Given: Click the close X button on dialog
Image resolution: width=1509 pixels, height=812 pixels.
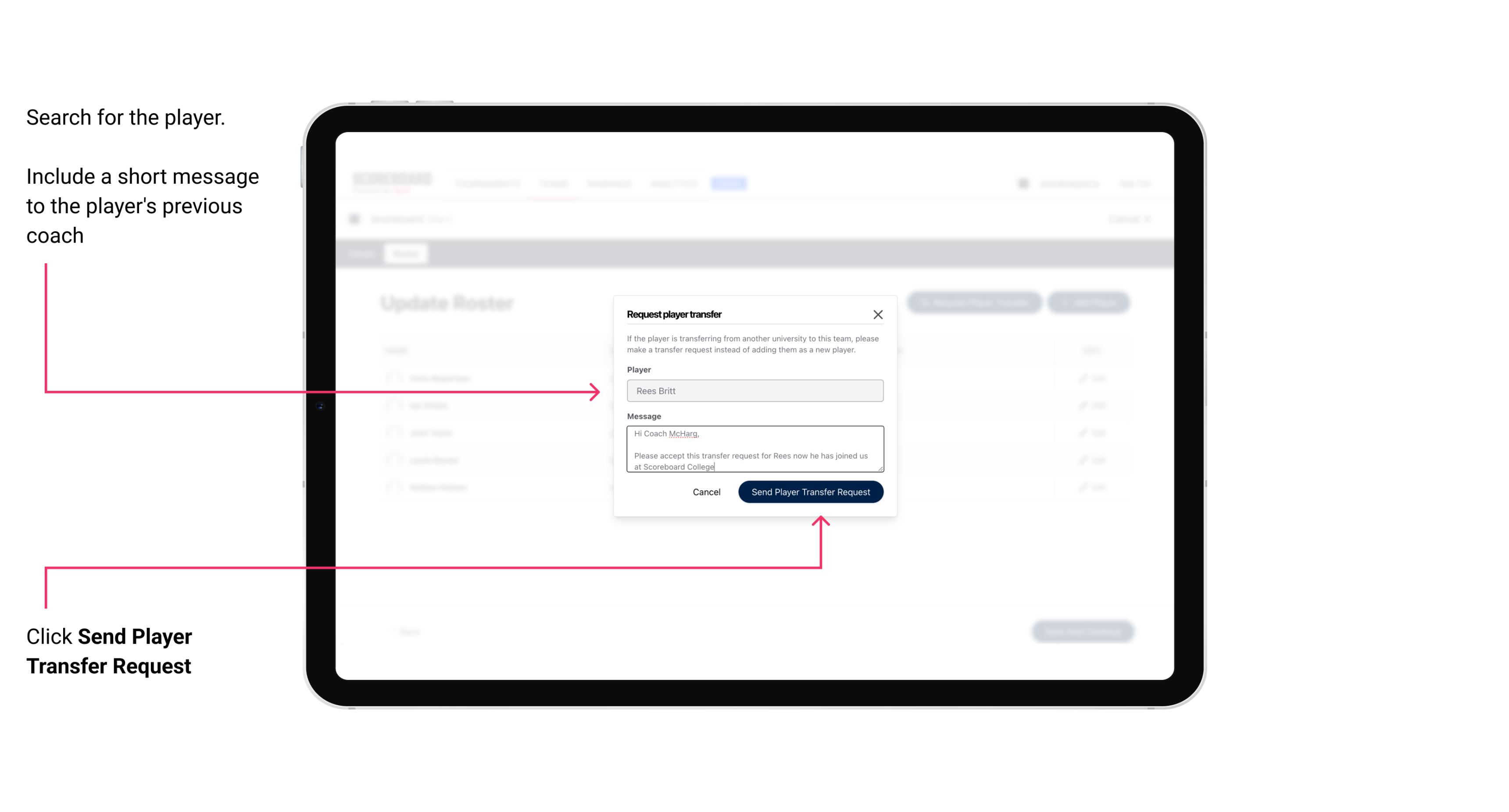Looking at the screenshot, I should click(878, 314).
